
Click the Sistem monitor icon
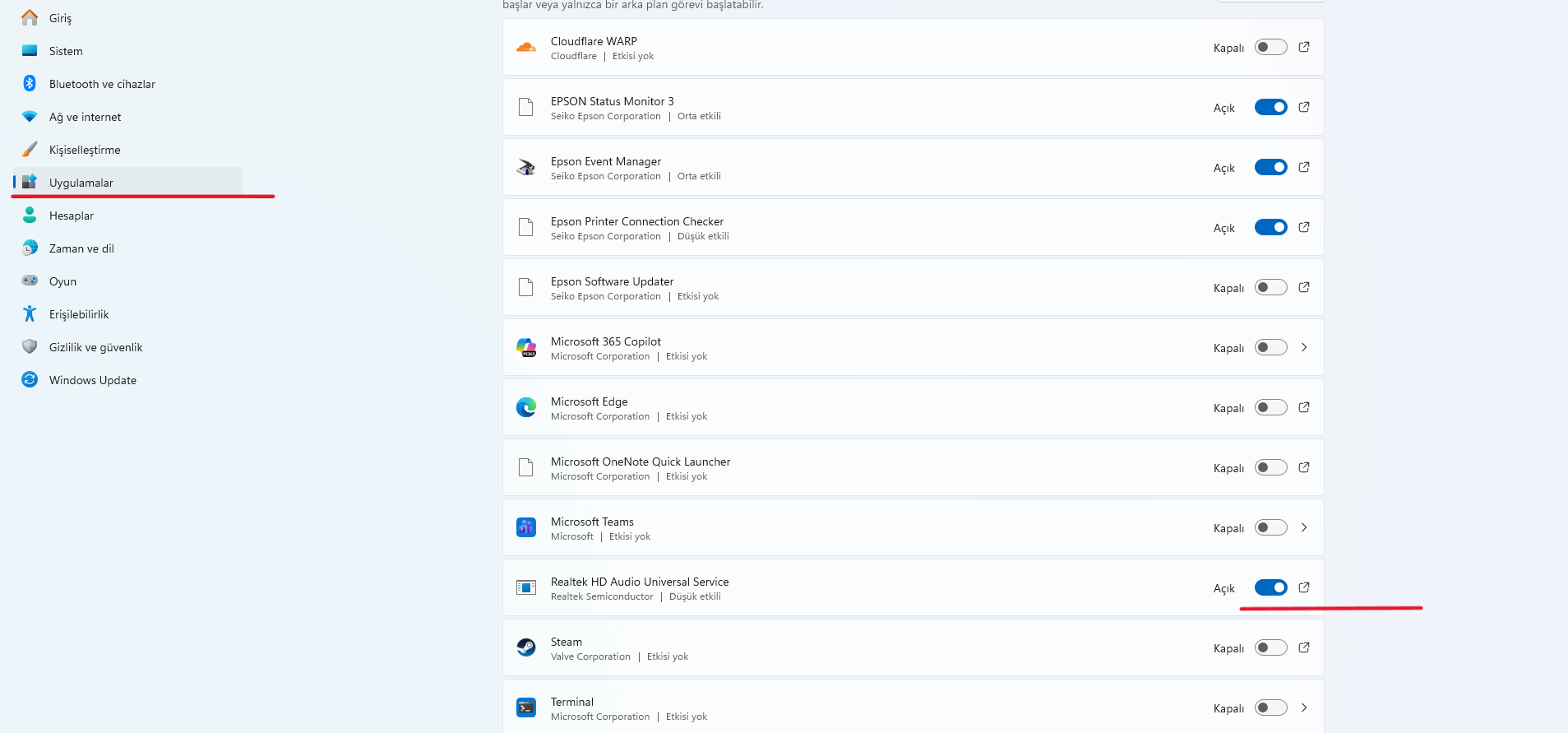point(30,50)
